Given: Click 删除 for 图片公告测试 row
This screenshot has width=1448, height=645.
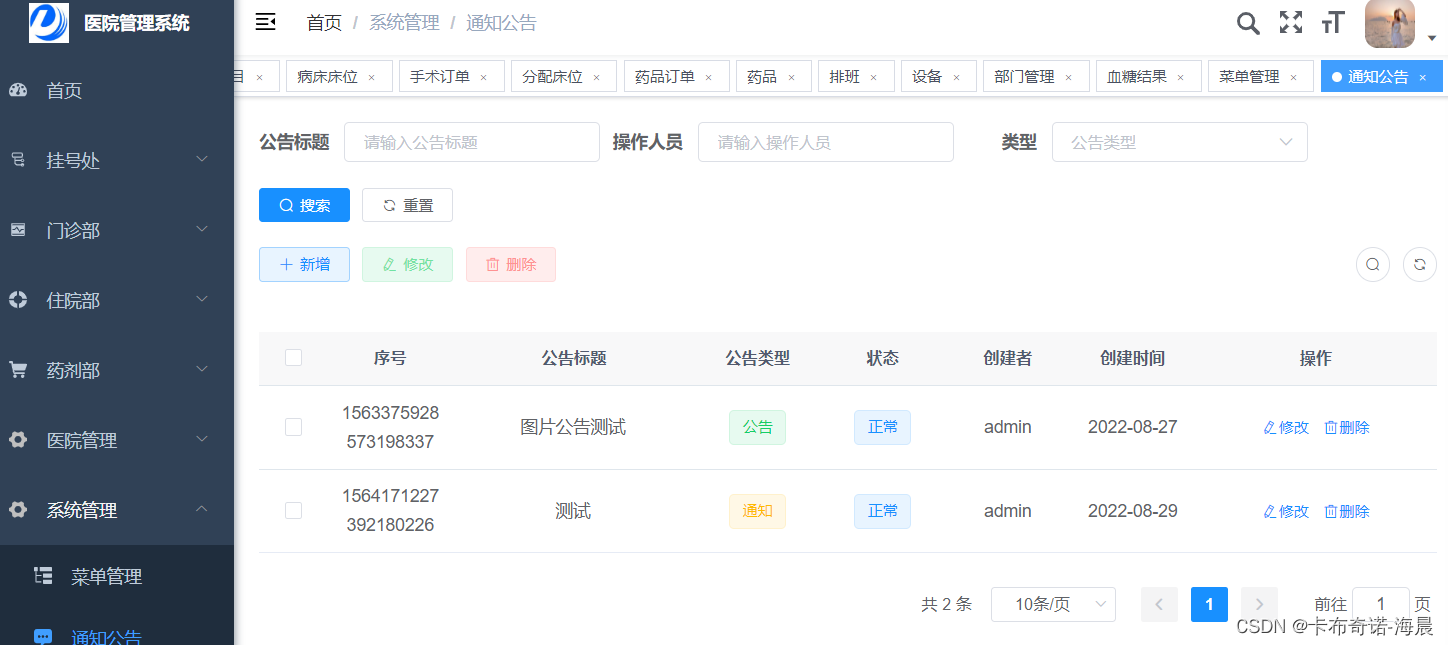Looking at the screenshot, I should click(1347, 427).
